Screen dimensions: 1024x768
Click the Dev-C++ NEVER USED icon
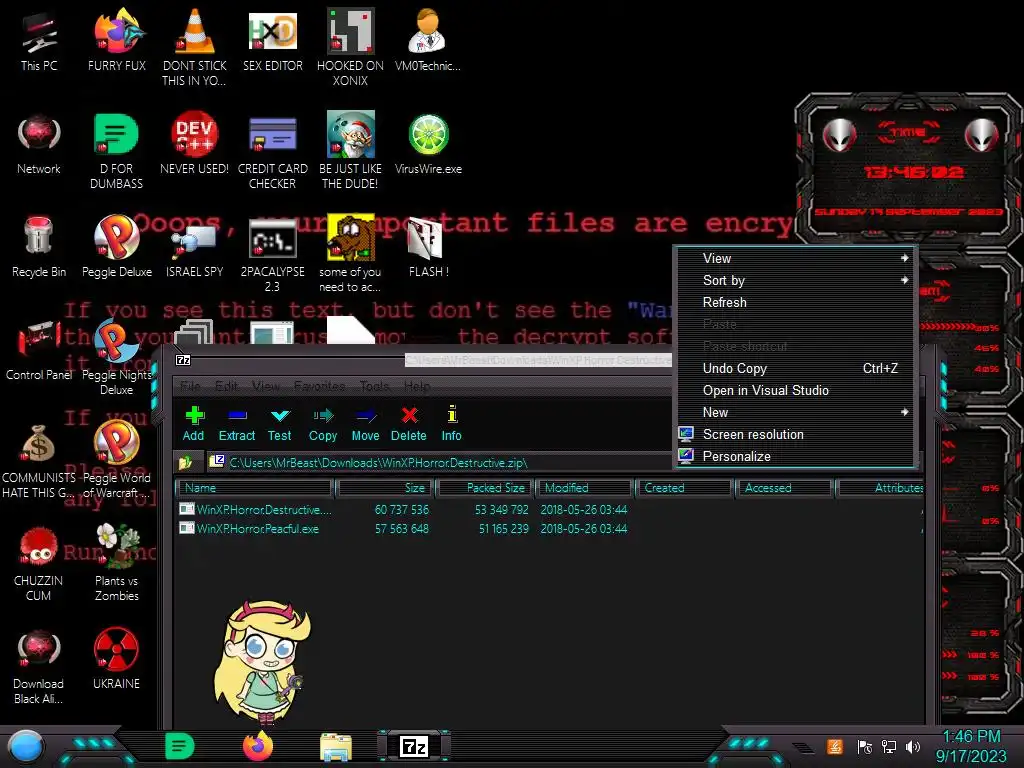click(195, 144)
